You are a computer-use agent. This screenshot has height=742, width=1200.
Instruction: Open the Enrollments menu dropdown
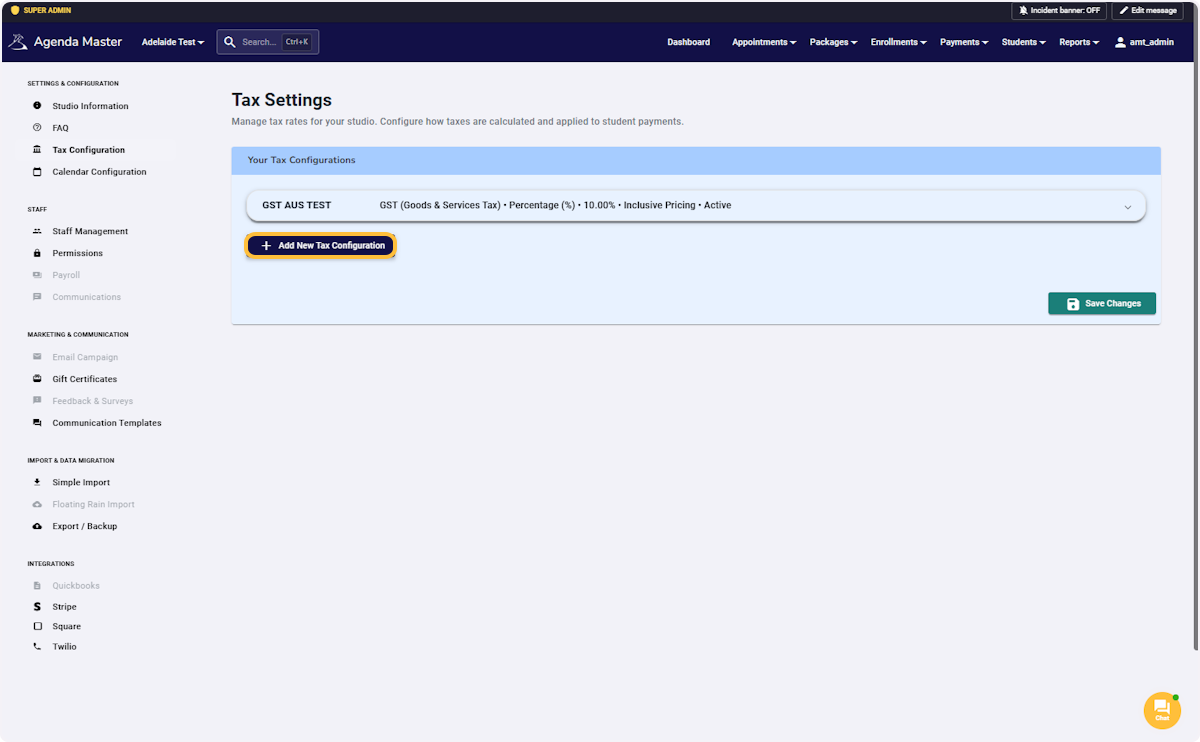(x=898, y=42)
